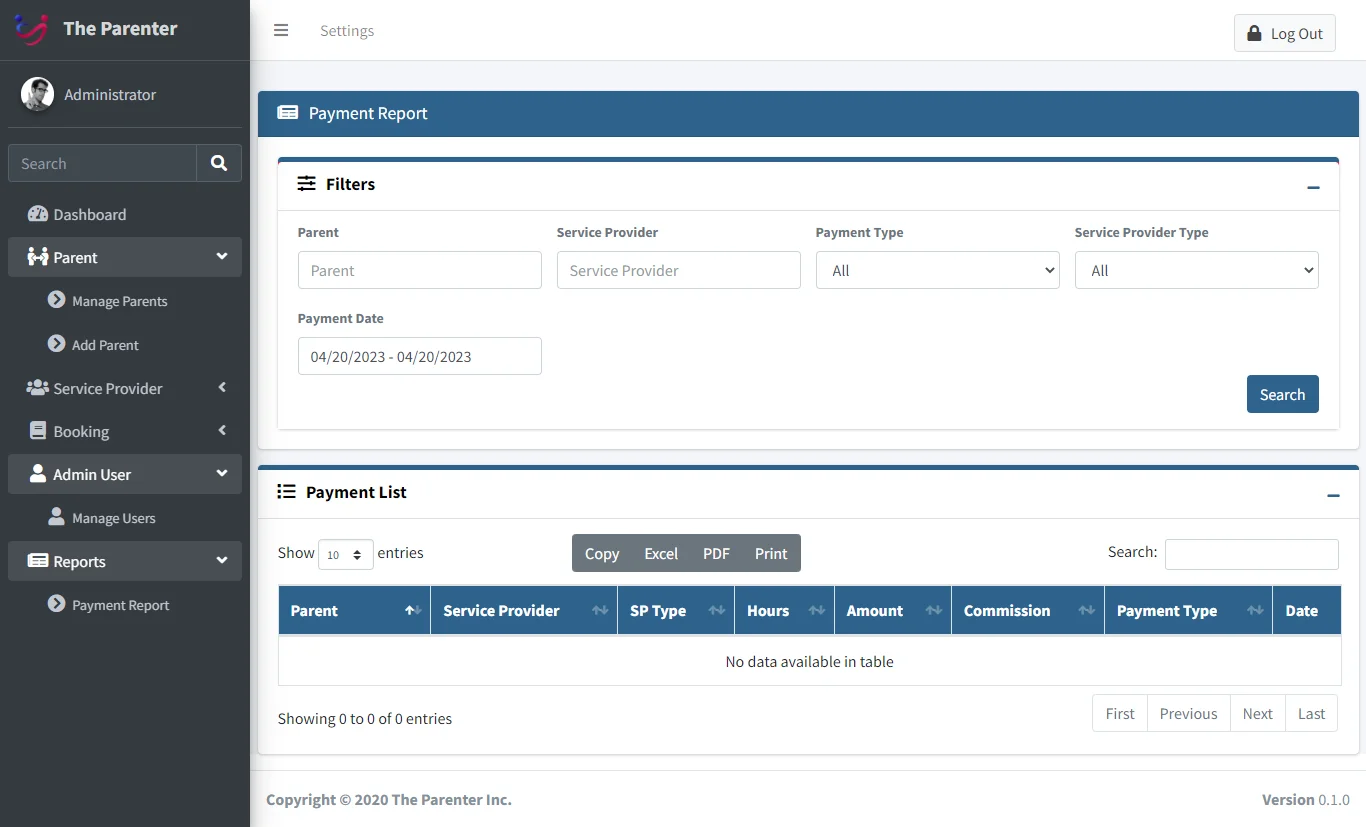This screenshot has height=827, width=1366.
Task: Change the Show entries count selector
Action: 345,554
